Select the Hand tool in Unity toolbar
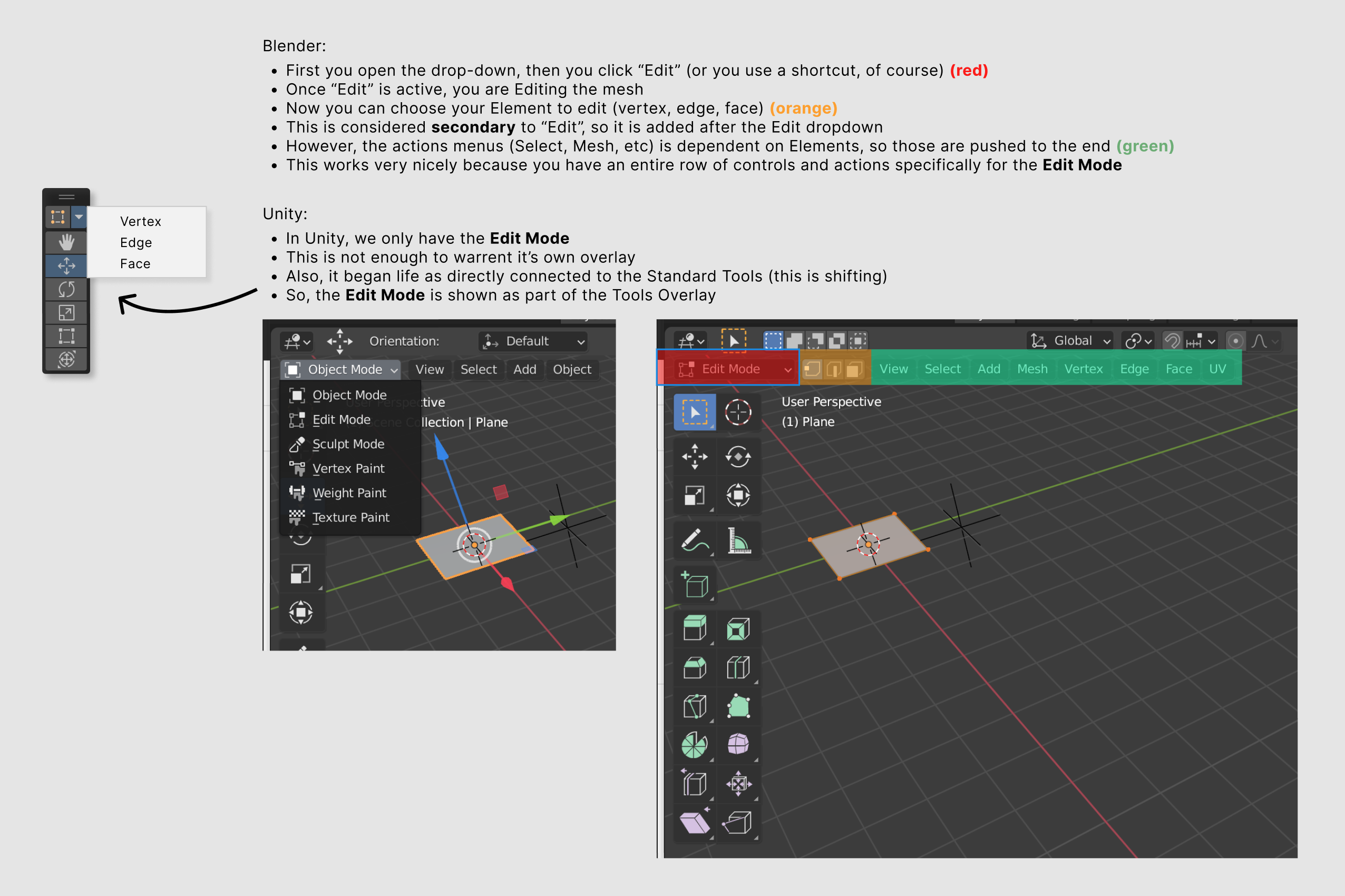 66,242
